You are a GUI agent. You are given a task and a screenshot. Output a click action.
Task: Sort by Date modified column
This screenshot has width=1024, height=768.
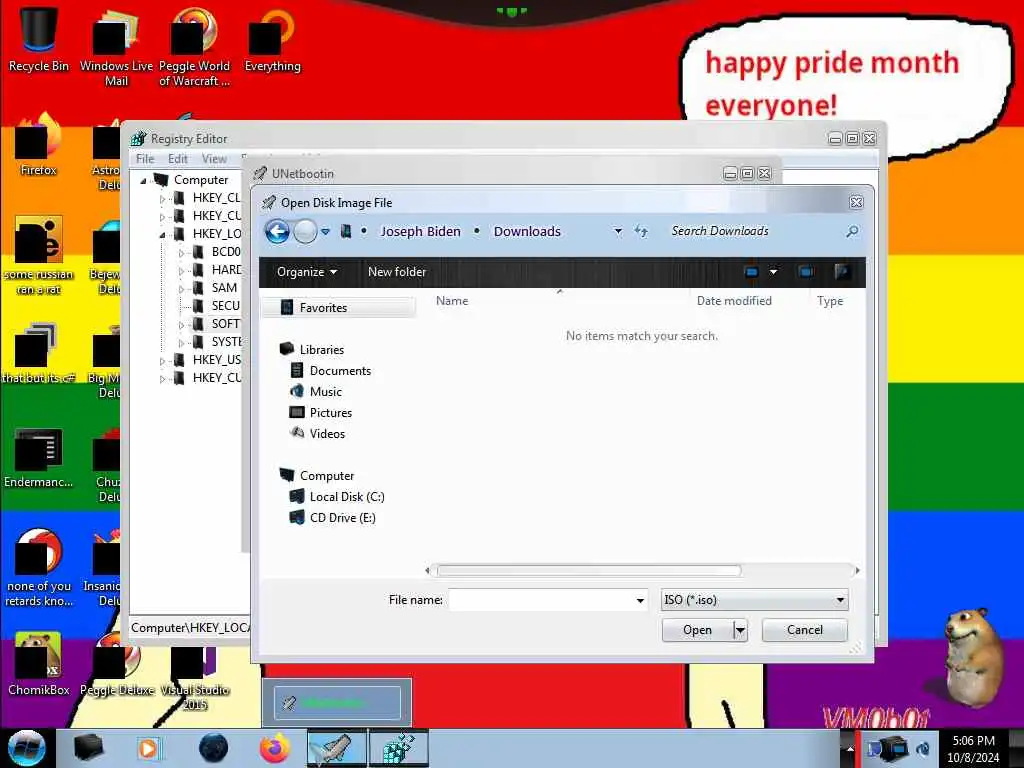pos(734,301)
